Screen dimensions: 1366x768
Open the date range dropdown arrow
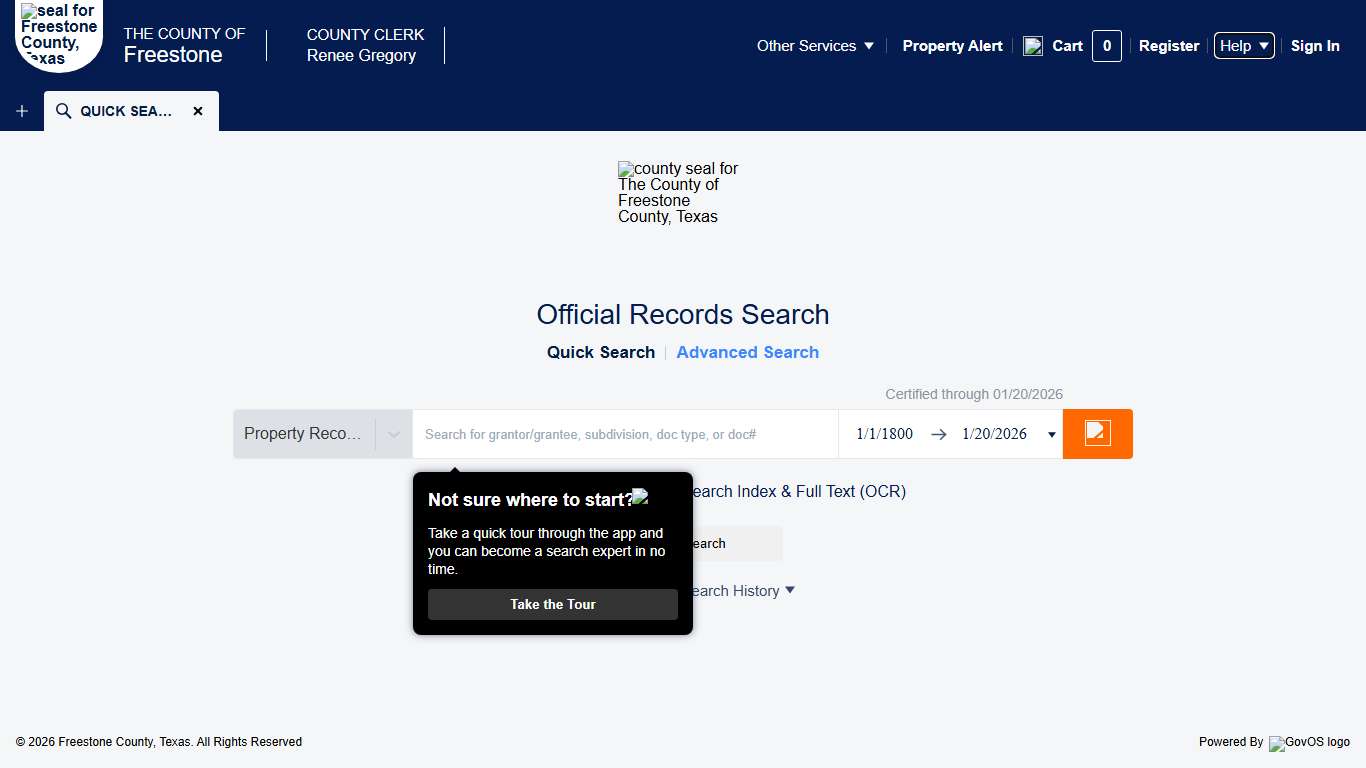pos(1051,434)
